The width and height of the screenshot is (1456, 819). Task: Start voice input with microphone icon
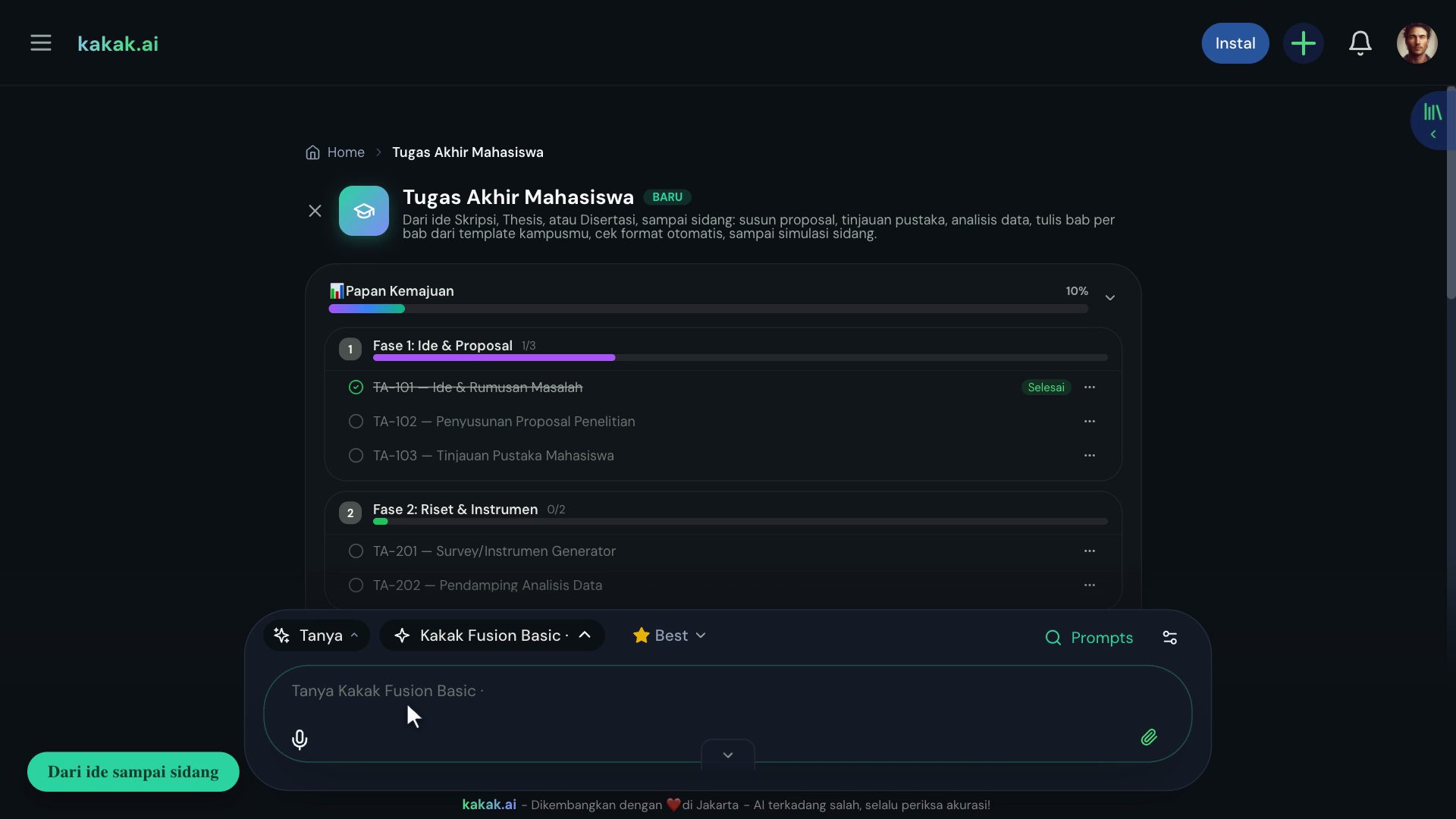click(x=300, y=739)
